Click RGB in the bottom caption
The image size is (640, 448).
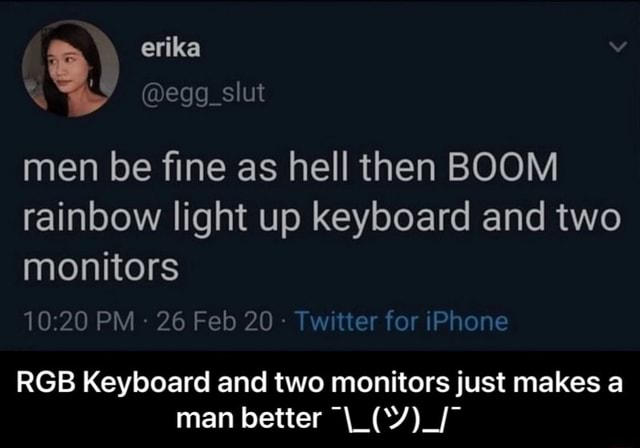click(x=45, y=383)
